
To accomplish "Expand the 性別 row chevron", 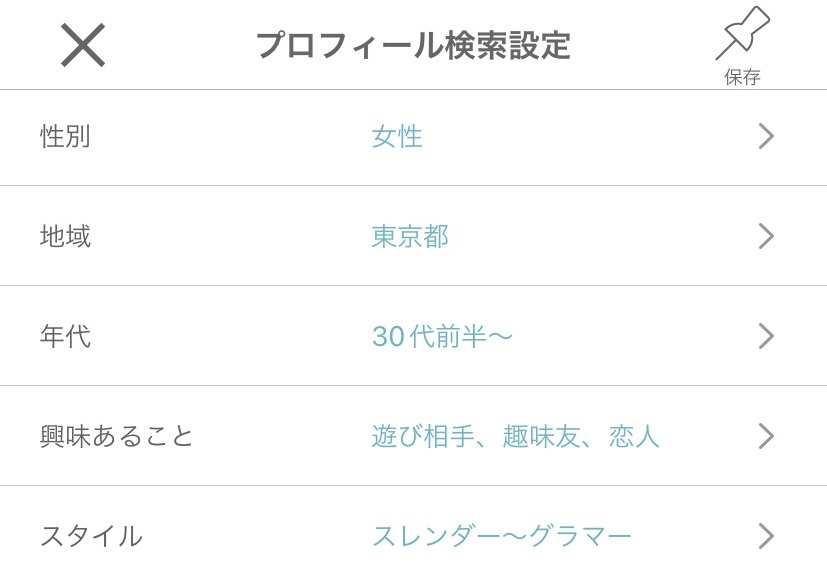I will 766,136.
